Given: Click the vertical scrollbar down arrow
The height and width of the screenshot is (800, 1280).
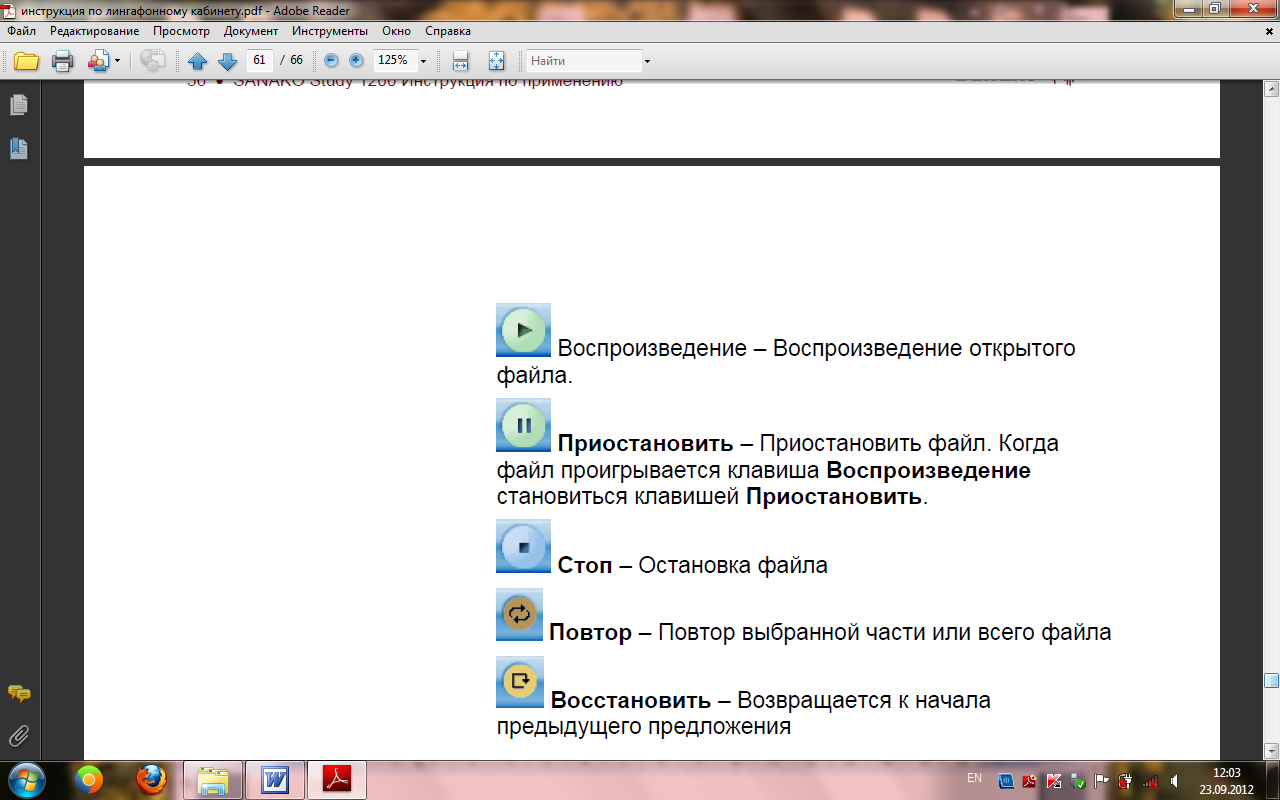Looking at the screenshot, I should (x=1271, y=750).
